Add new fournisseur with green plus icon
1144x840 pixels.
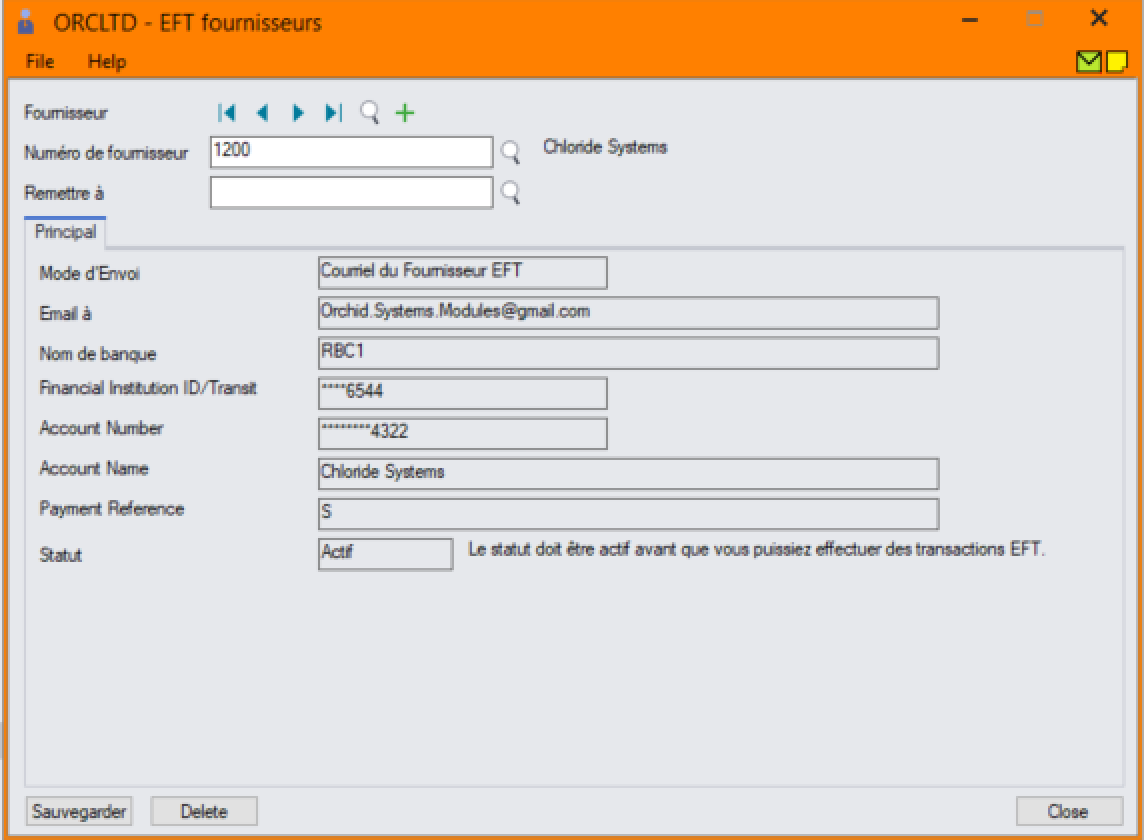[404, 113]
